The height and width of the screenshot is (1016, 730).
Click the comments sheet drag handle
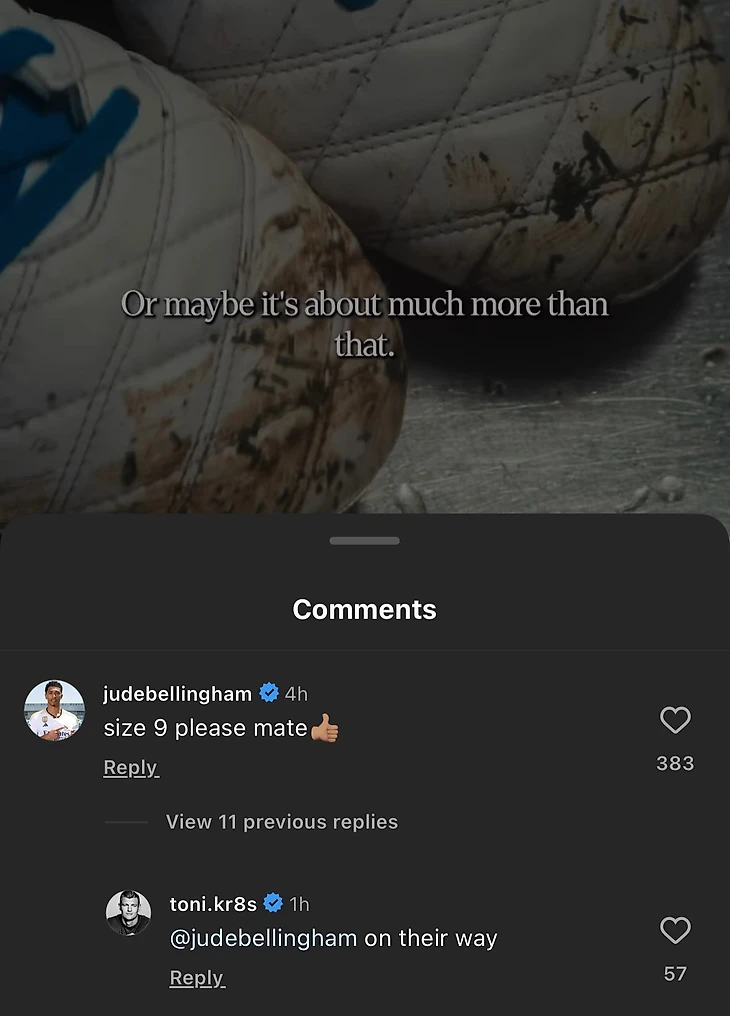point(365,541)
